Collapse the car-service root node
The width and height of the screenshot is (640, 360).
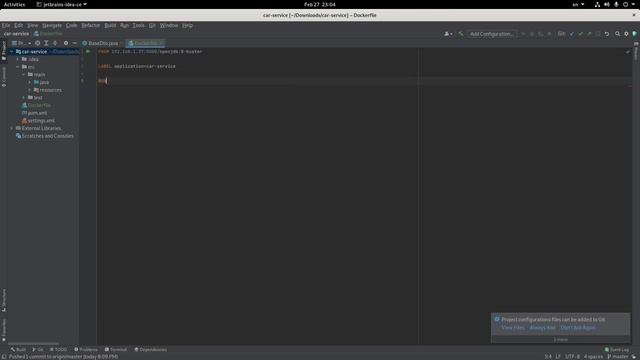point(12,52)
